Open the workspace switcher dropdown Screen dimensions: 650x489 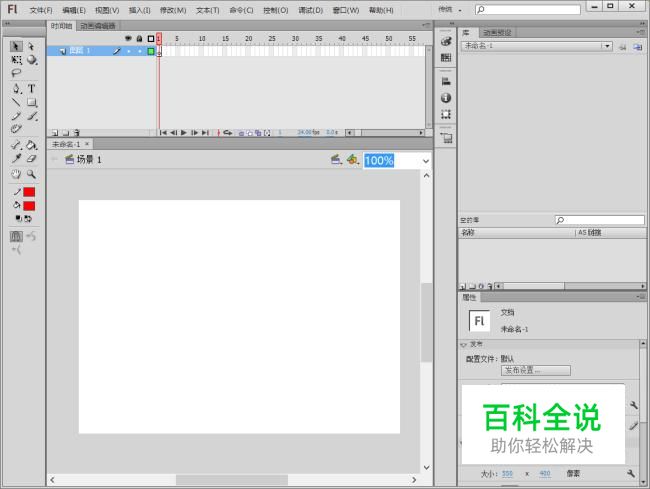[x=450, y=9]
